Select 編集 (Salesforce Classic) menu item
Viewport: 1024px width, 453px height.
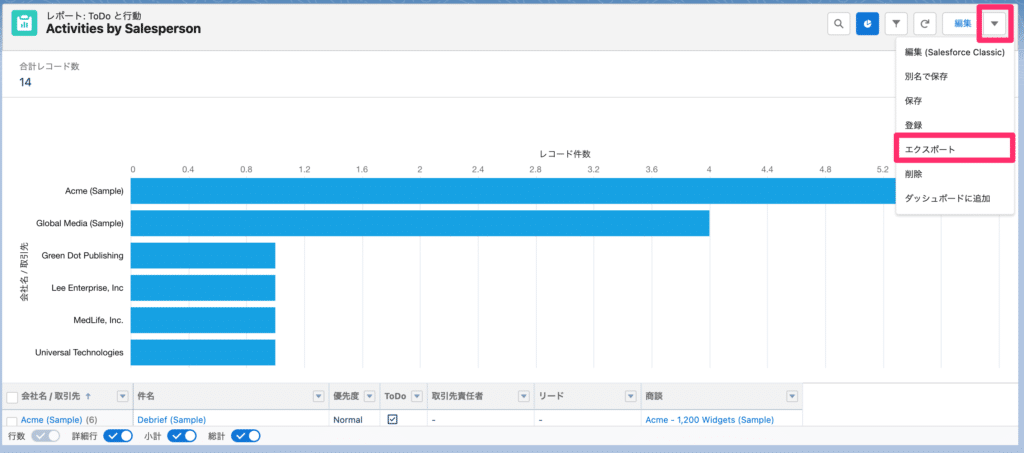pyautogui.click(x=954, y=53)
